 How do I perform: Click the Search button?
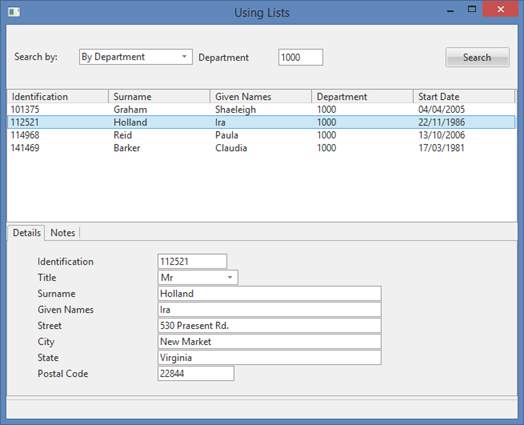(x=477, y=57)
